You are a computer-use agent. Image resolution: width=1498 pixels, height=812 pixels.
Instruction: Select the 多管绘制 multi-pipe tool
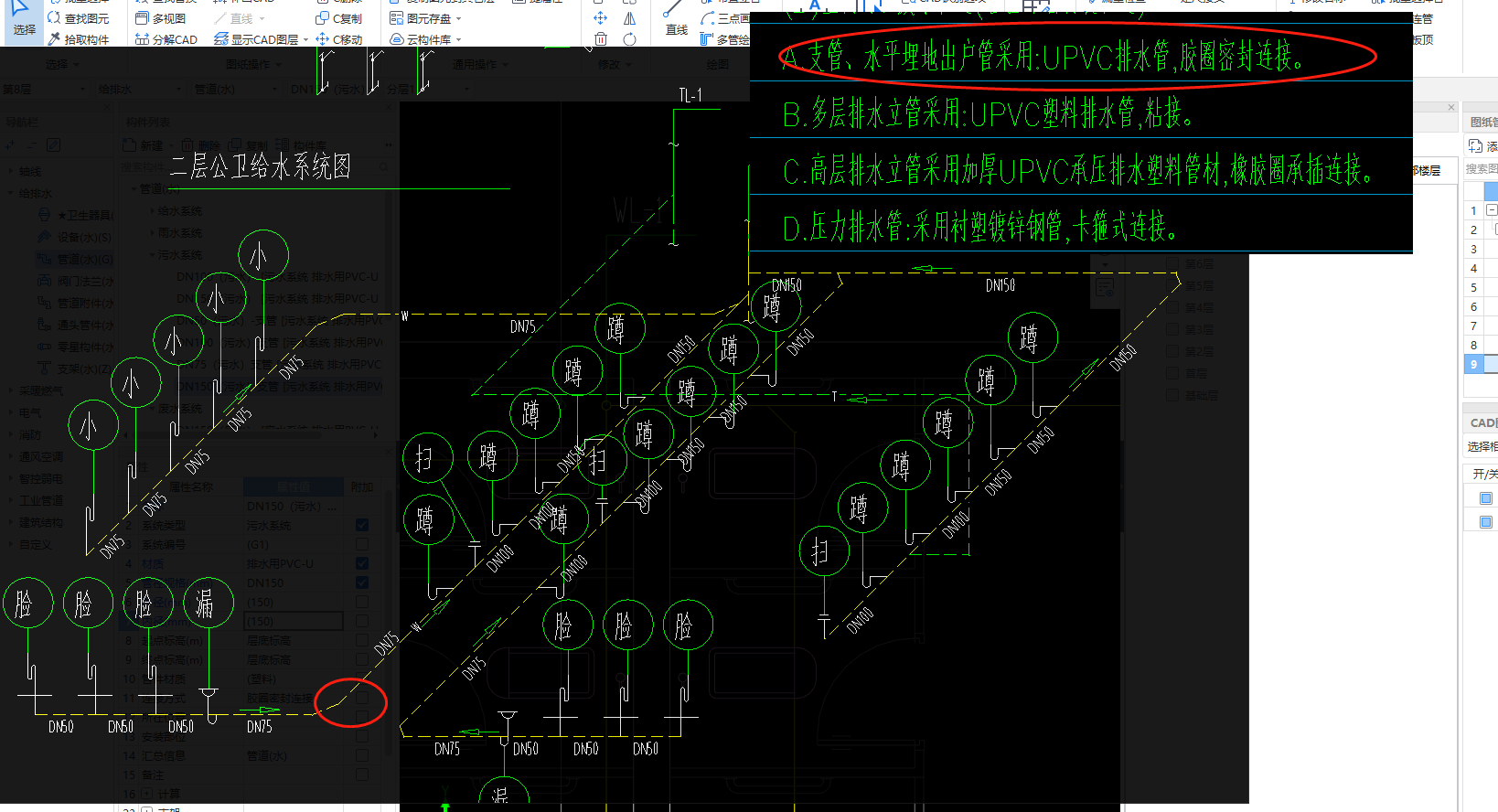(x=724, y=39)
